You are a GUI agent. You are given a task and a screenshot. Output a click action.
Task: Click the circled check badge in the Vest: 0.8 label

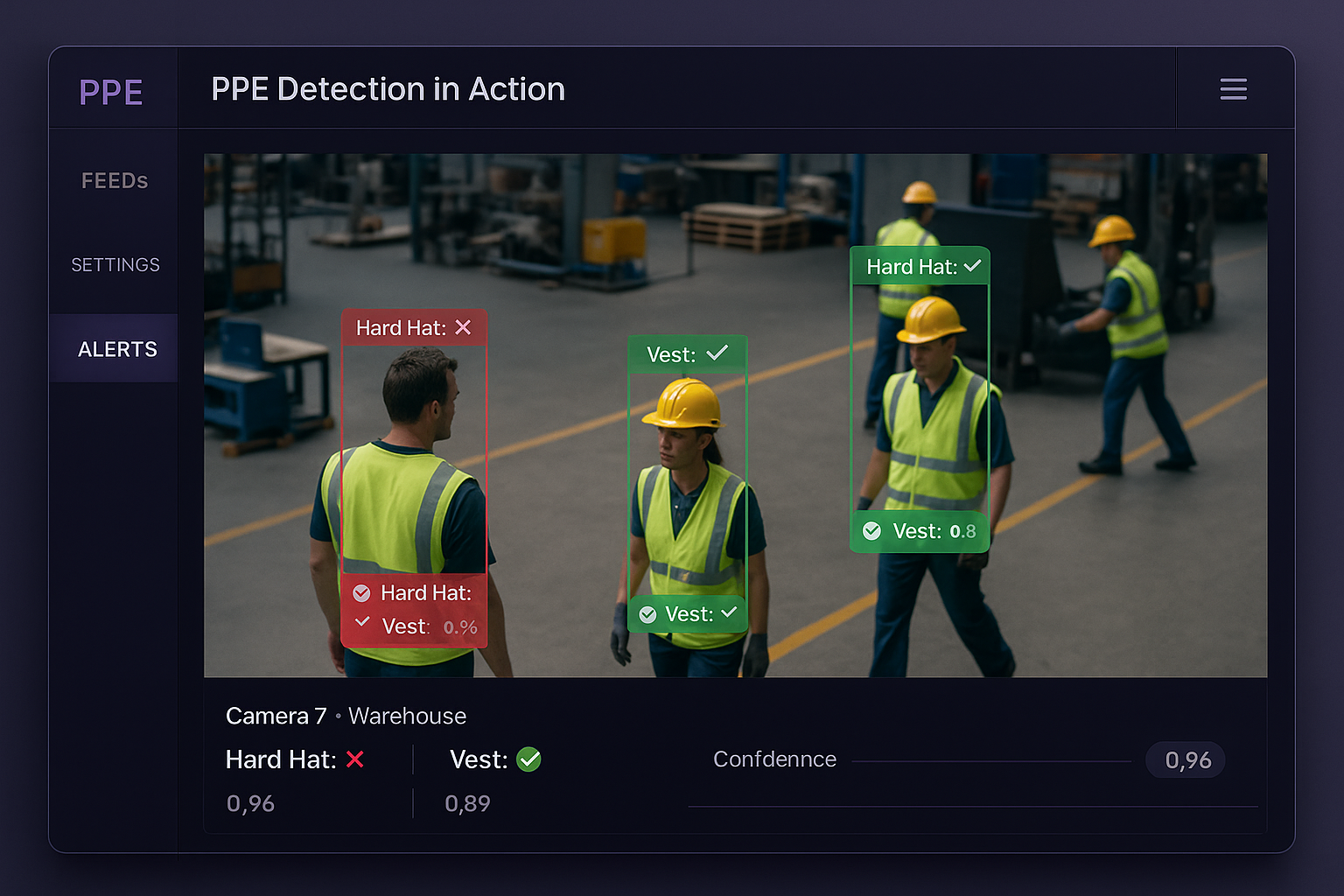871,530
